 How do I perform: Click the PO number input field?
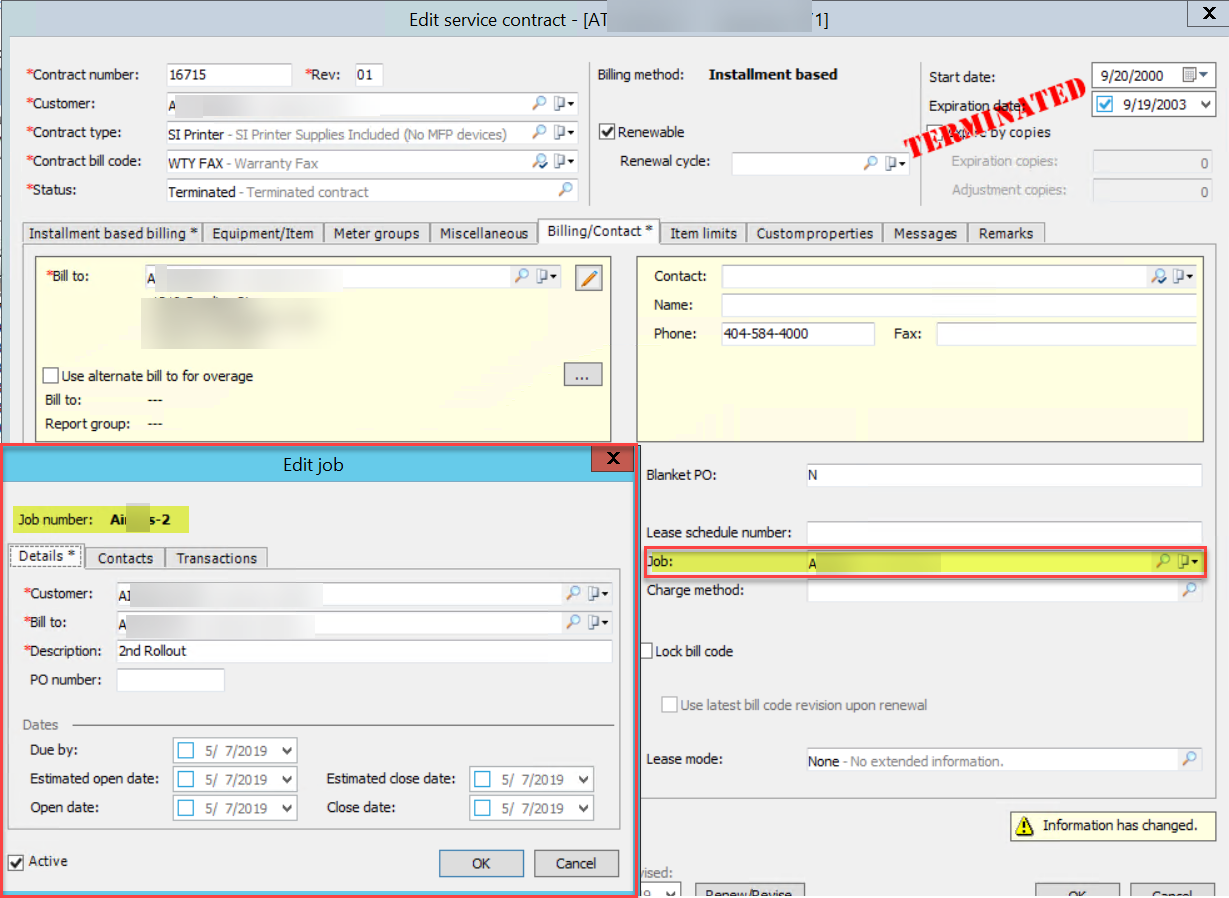[x=170, y=680]
